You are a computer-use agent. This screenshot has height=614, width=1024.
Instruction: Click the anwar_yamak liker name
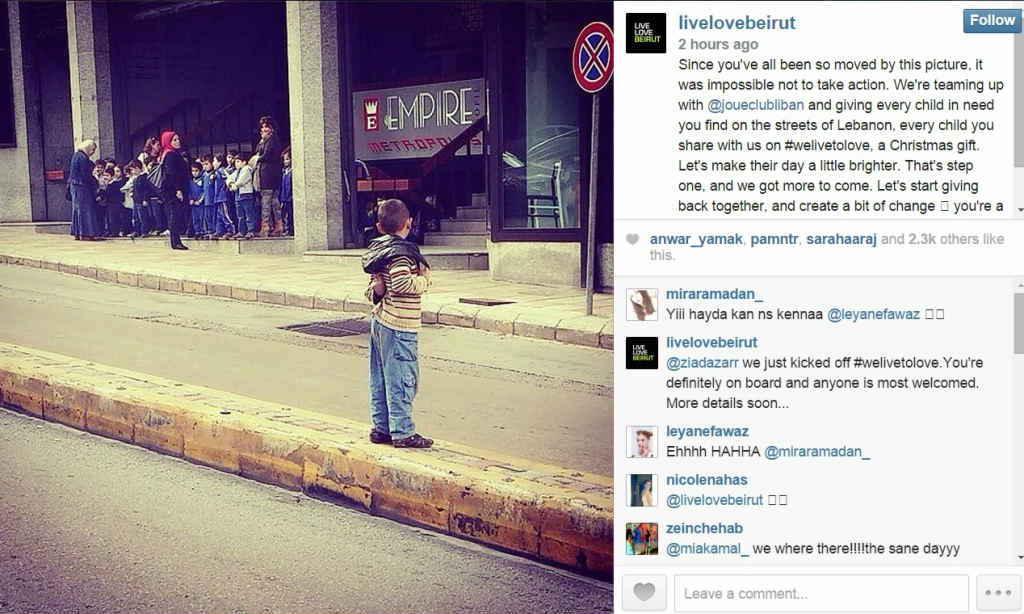696,239
